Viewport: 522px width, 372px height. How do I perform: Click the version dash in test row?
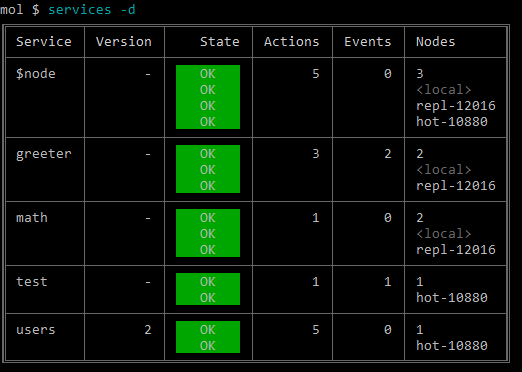148,282
